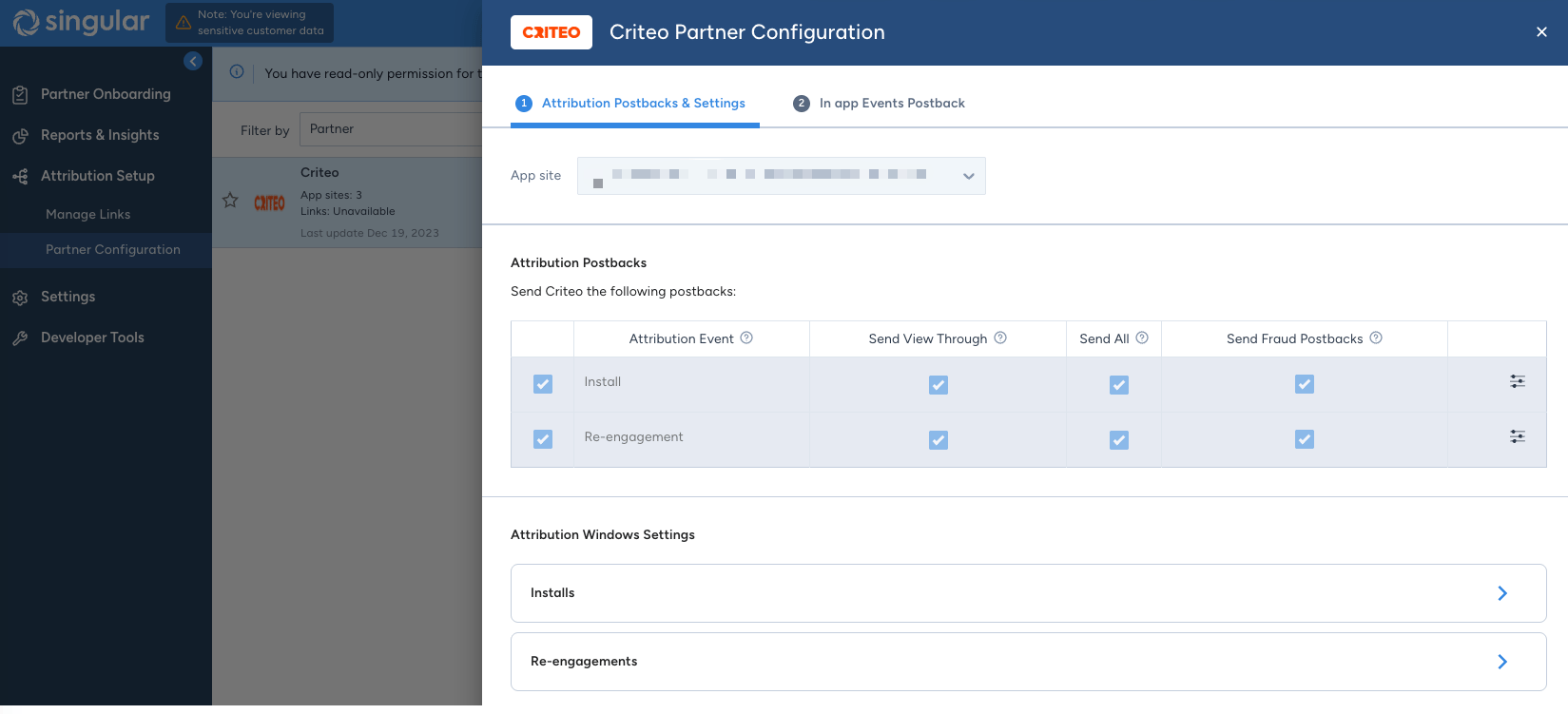Open settings sliders for Install row
The height and width of the screenshot is (714, 1568).
[1518, 381]
